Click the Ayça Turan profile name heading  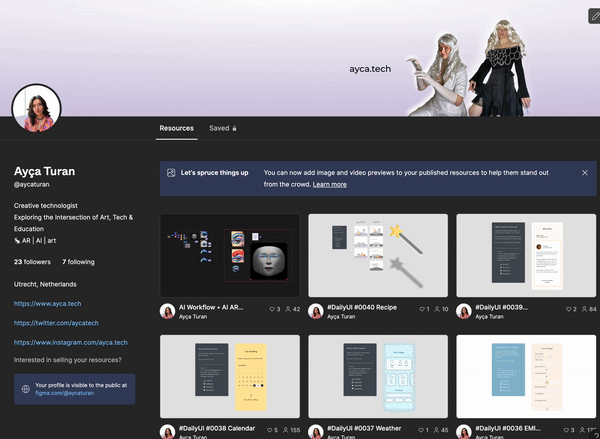(x=44, y=171)
